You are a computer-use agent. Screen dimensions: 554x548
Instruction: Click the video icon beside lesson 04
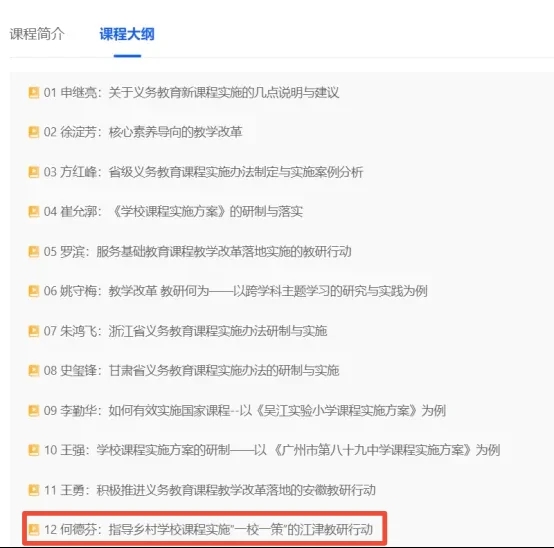point(34,212)
